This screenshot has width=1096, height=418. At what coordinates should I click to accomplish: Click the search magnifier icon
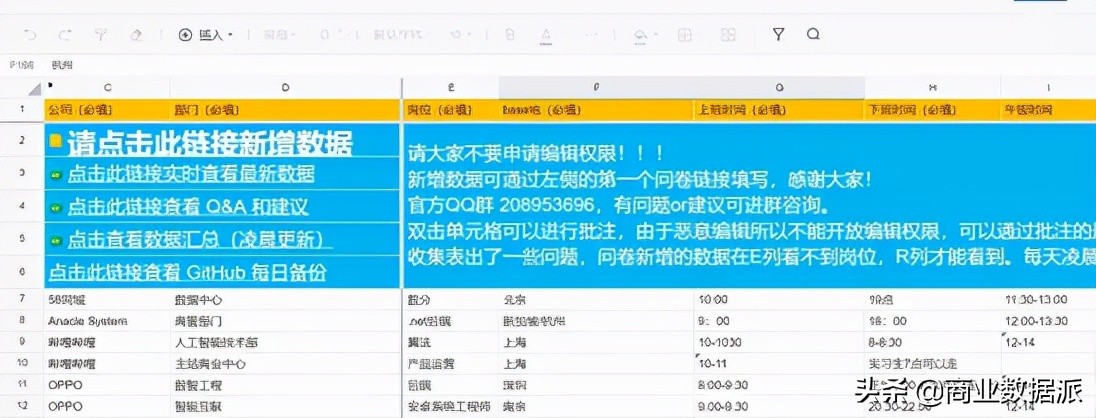coord(812,34)
